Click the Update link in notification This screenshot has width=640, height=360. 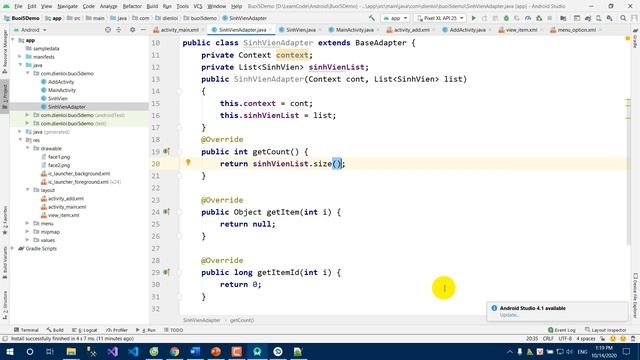(x=509, y=315)
